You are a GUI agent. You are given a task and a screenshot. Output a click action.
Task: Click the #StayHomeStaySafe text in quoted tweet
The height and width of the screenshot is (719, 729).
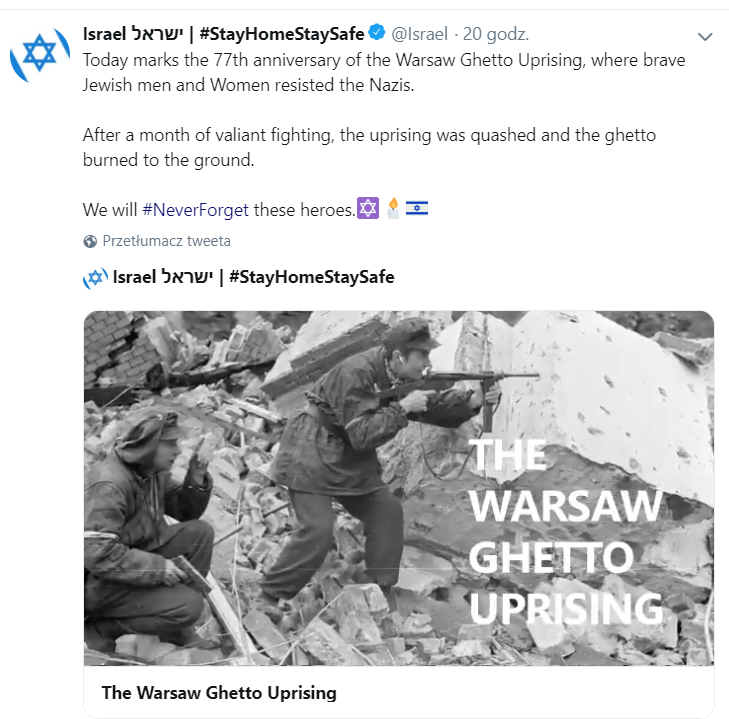point(311,277)
